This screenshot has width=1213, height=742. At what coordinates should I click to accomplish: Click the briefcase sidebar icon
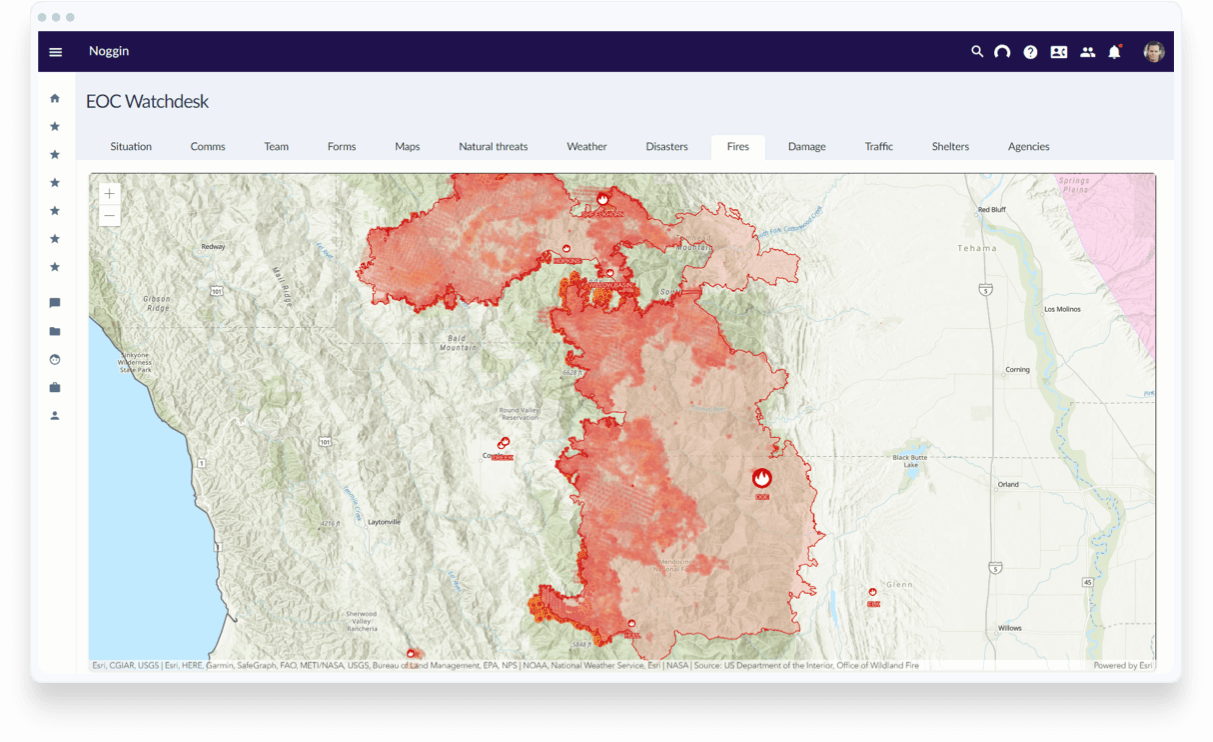[55, 387]
